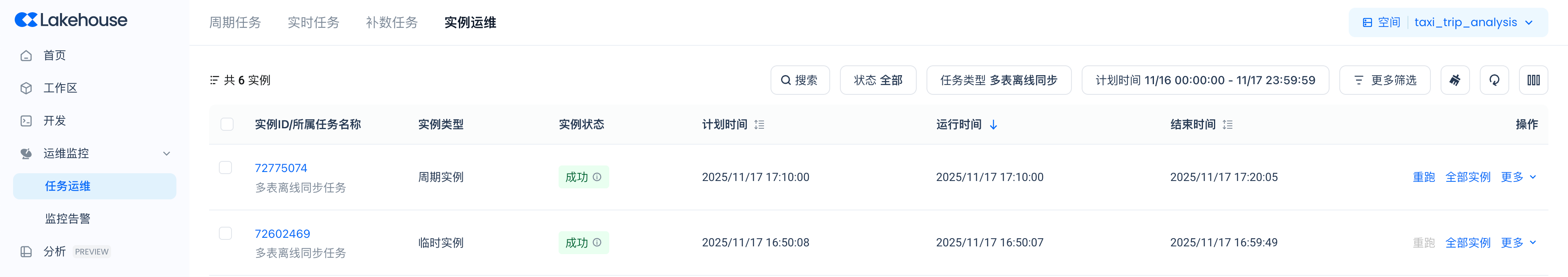Open the 补数任务 tab

coord(392,22)
